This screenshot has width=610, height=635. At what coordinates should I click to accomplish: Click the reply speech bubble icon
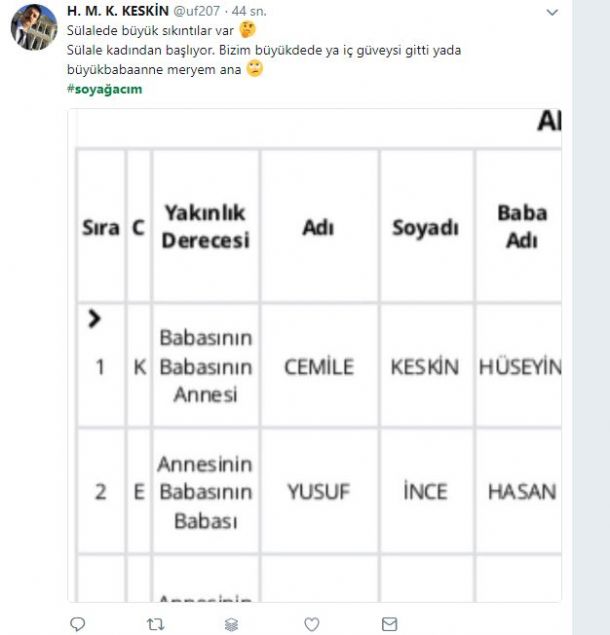[78, 623]
